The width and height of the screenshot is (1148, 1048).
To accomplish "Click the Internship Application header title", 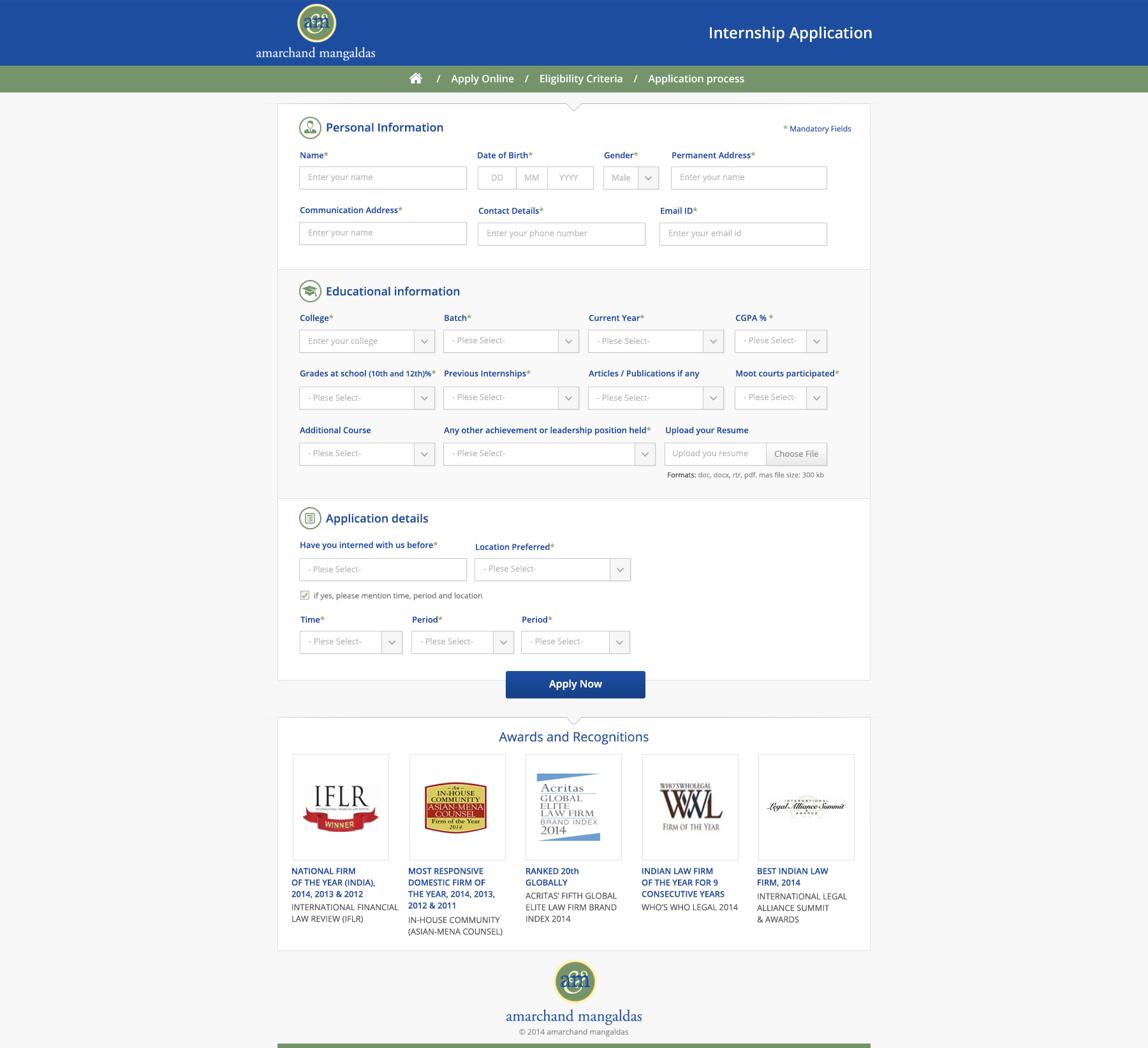I will tap(790, 33).
